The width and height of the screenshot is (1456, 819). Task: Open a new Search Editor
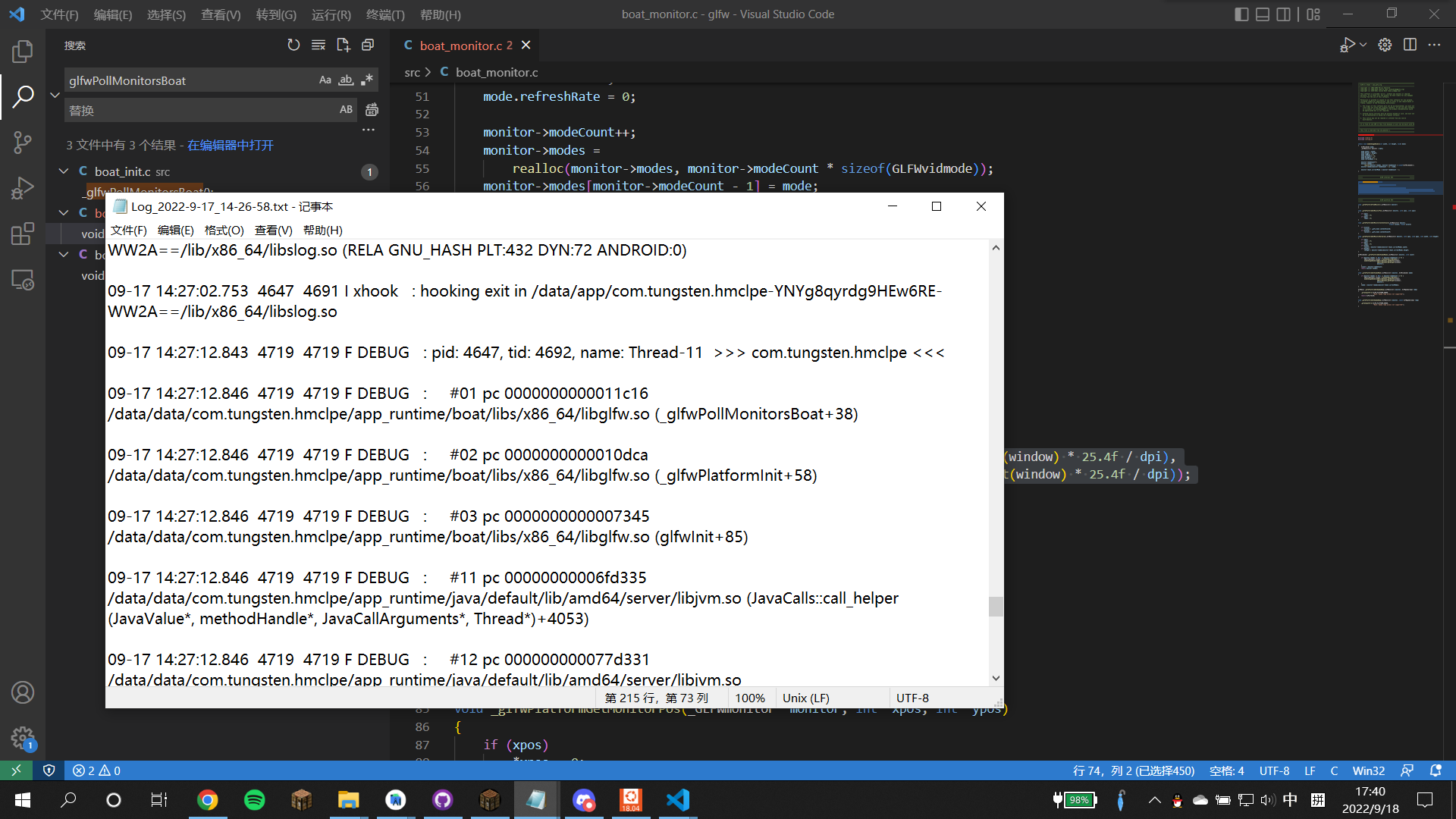point(343,45)
